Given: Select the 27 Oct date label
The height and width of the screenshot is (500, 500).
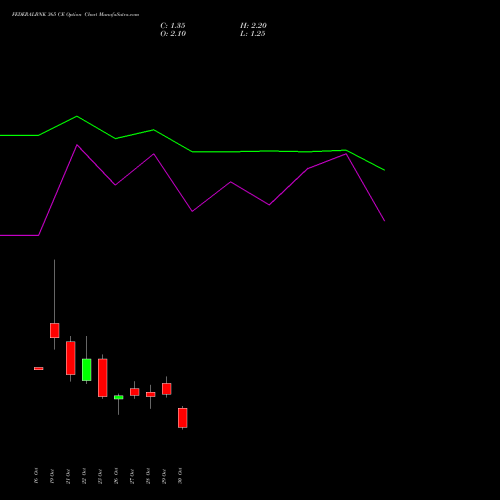Looking at the screenshot, I should point(132,476).
